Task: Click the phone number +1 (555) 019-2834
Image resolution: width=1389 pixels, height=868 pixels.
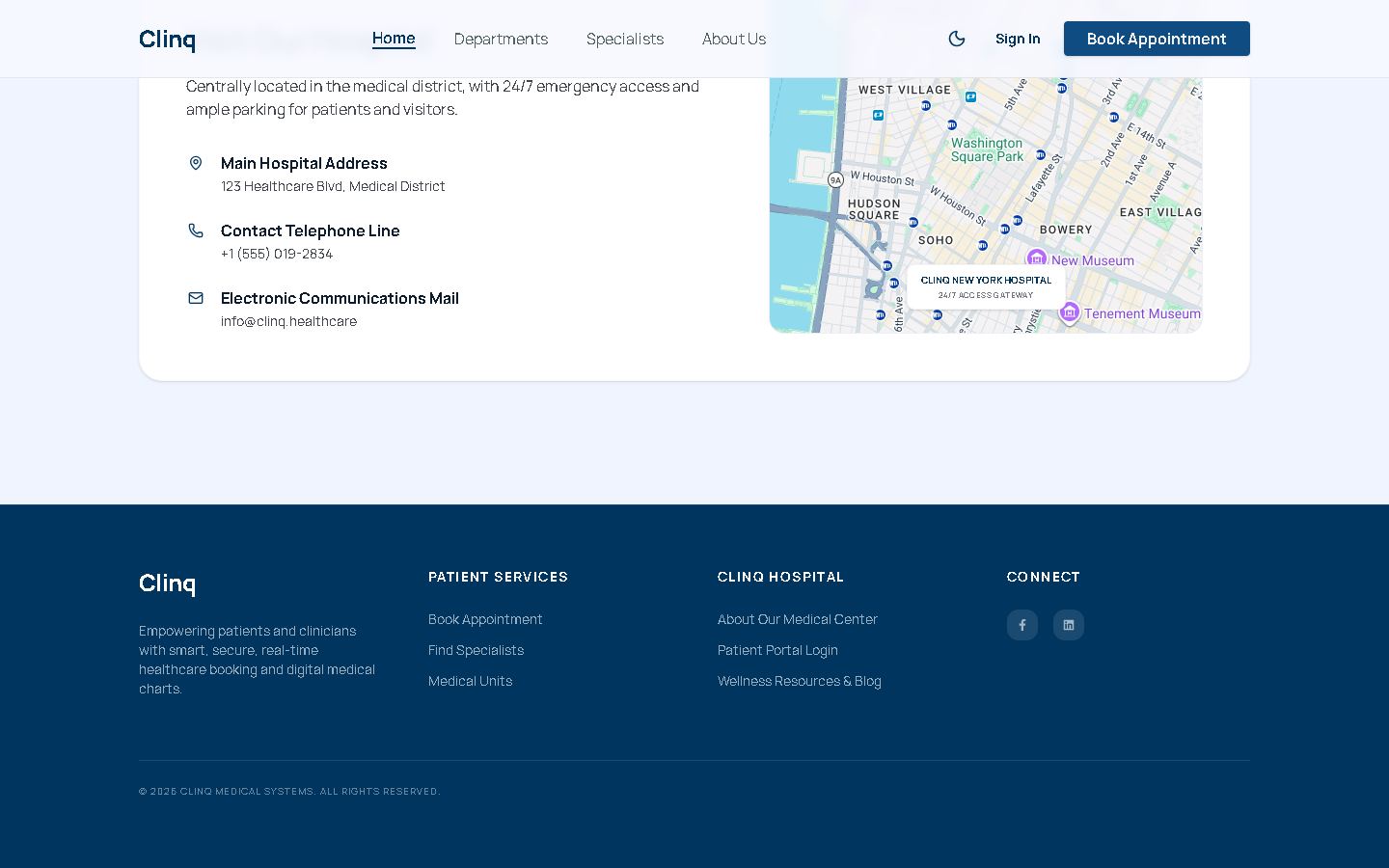Action: [x=277, y=254]
